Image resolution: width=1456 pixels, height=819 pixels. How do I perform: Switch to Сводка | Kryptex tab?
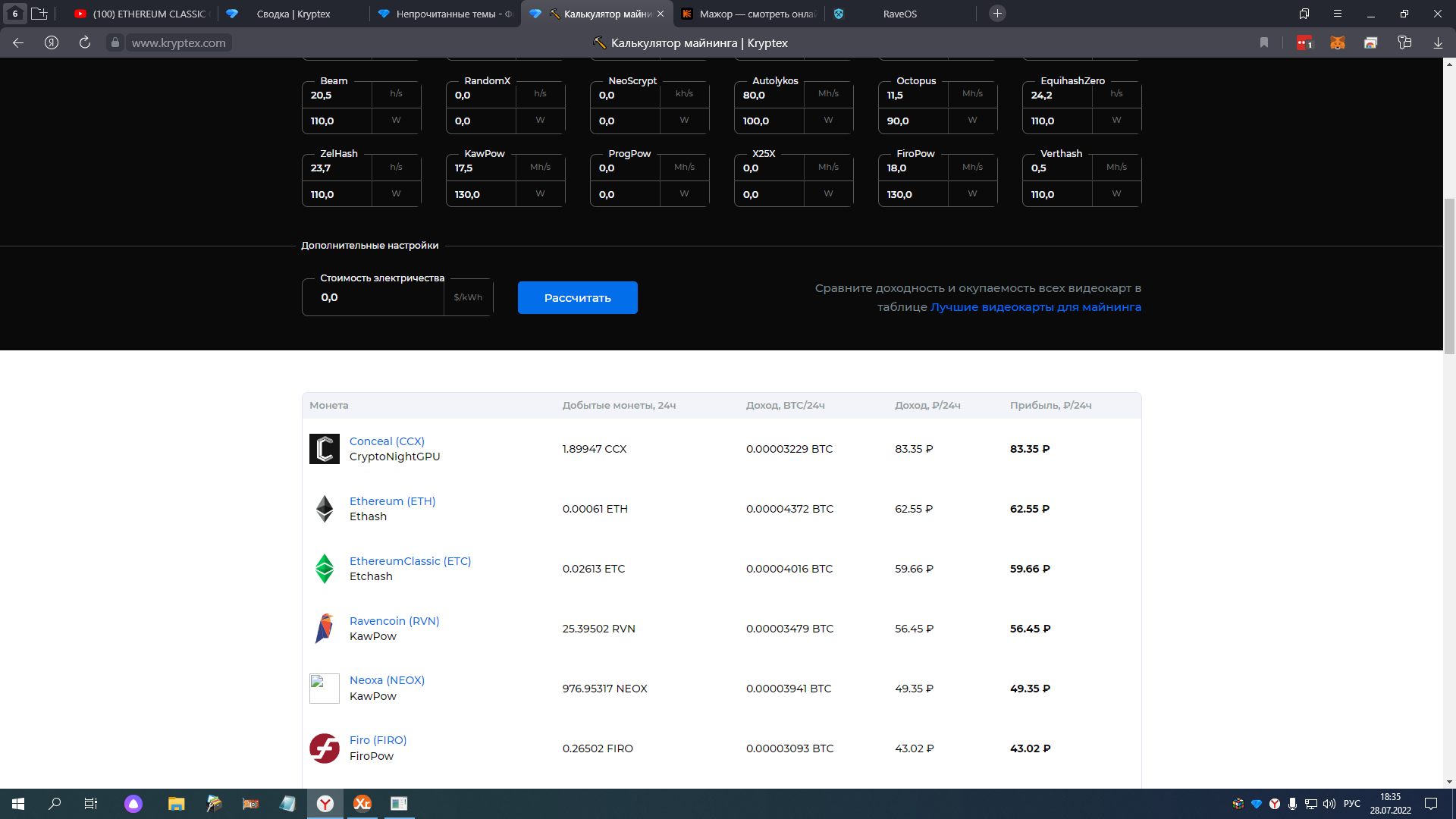[293, 14]
